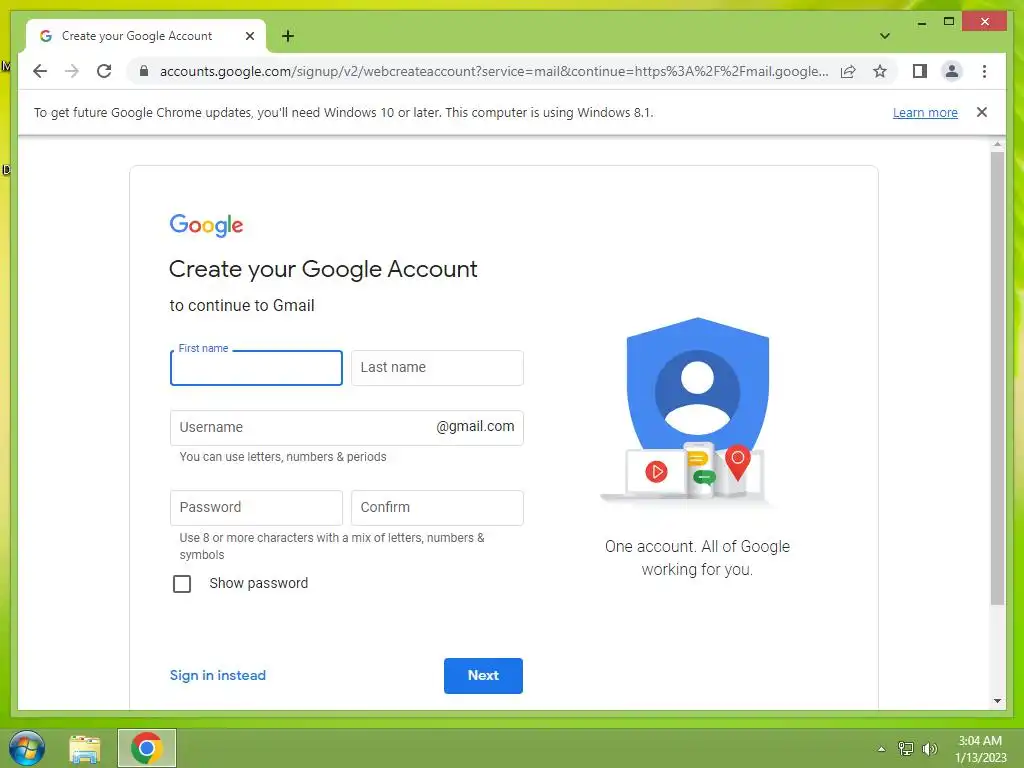Click the Google logo

point(206,225)
